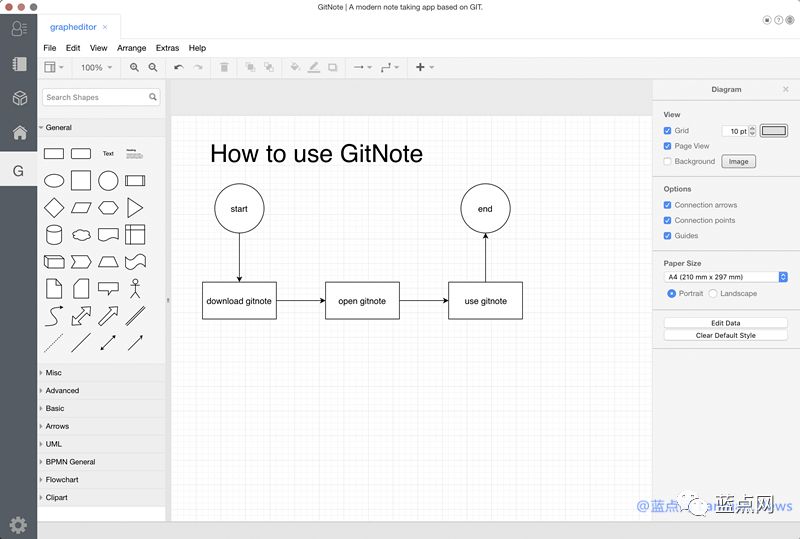
Task: Click the line color pencil icon
Action: click(x=314, y=67)
